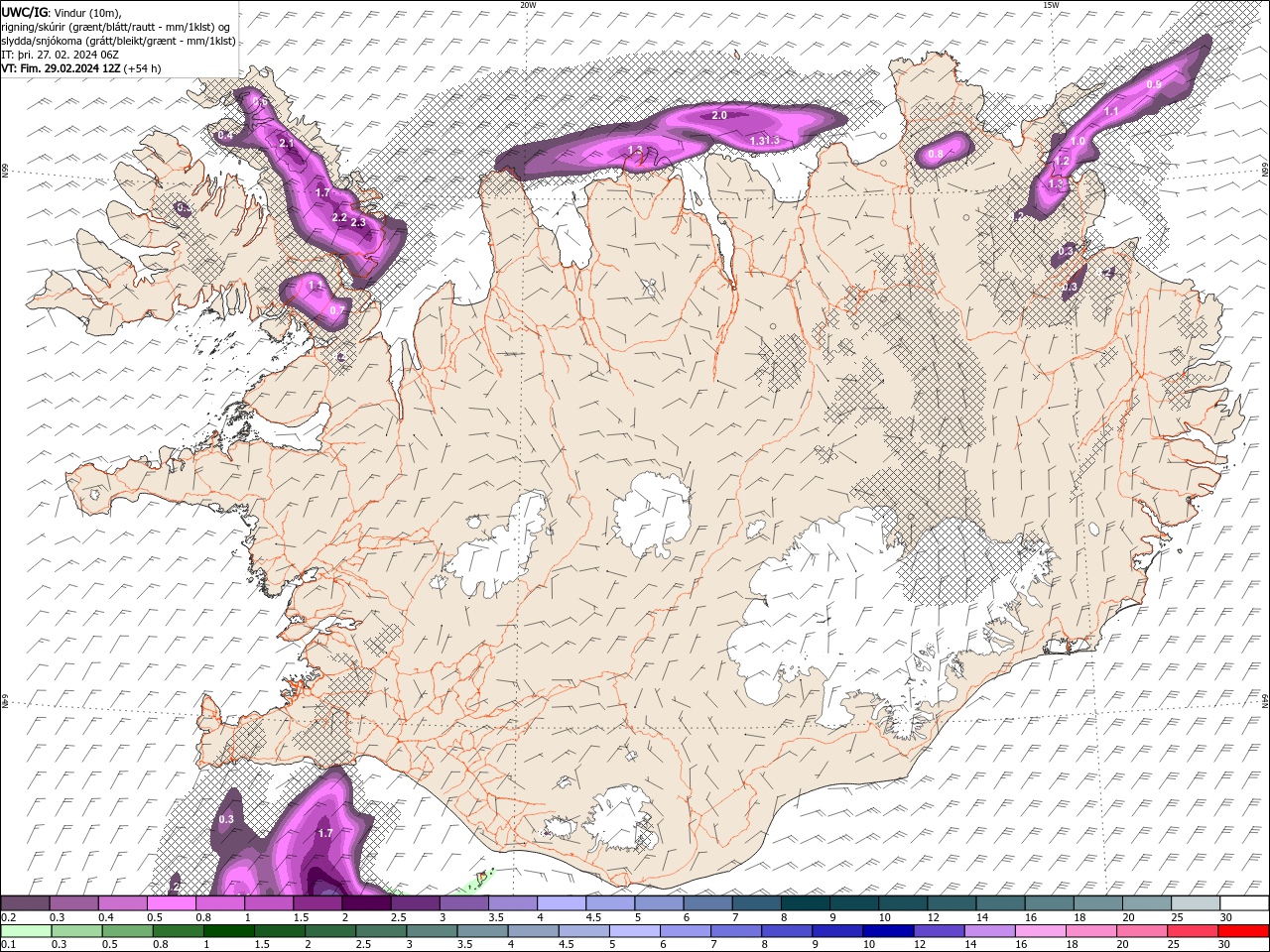Click the '1.1' value on the northeast band
The height and width of the screenshot is (952, 1270).
(1111, 112)
